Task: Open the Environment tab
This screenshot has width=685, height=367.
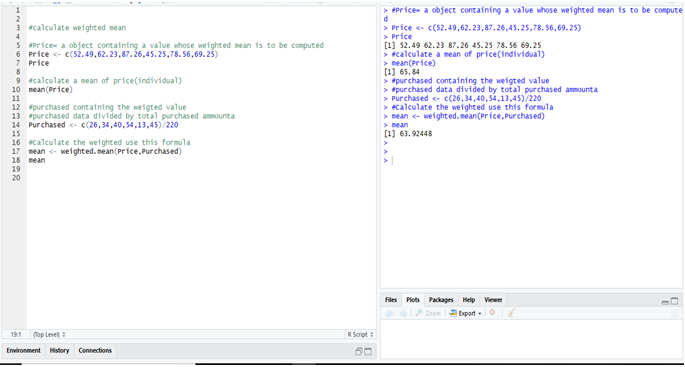Action: click(24, 350)
